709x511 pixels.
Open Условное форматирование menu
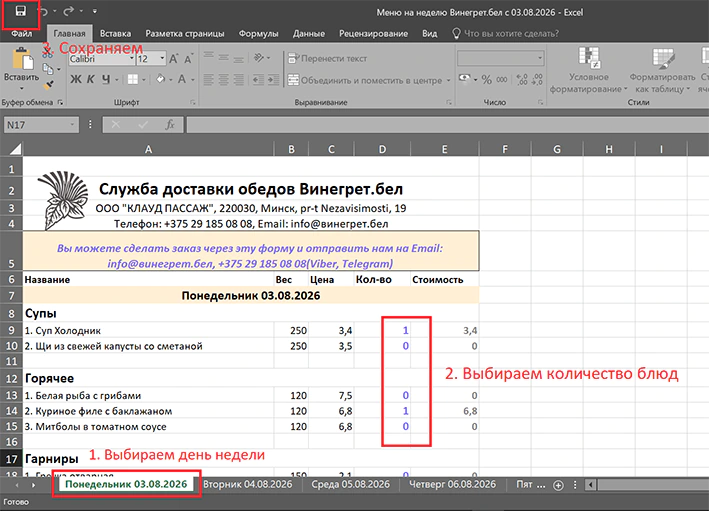click(x=588, y=70)
